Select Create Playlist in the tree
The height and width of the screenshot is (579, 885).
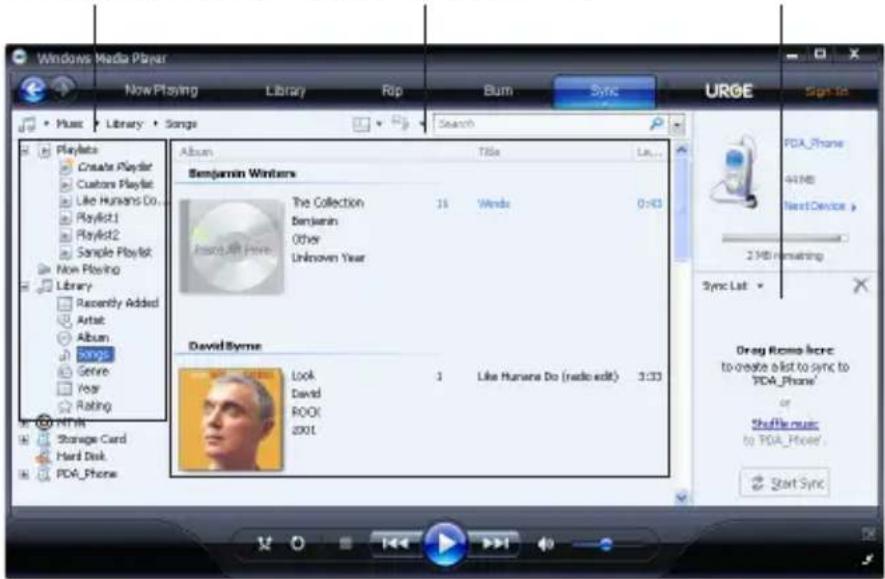coord(115,167)
